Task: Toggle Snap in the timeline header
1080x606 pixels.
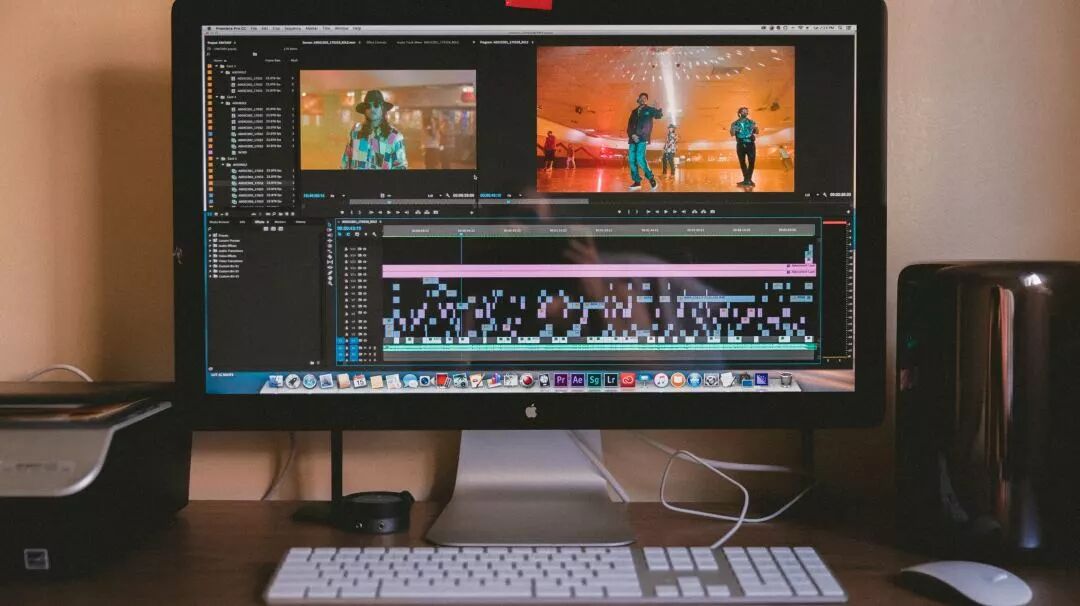Action: pyautogui.click(x=348, y=234)
